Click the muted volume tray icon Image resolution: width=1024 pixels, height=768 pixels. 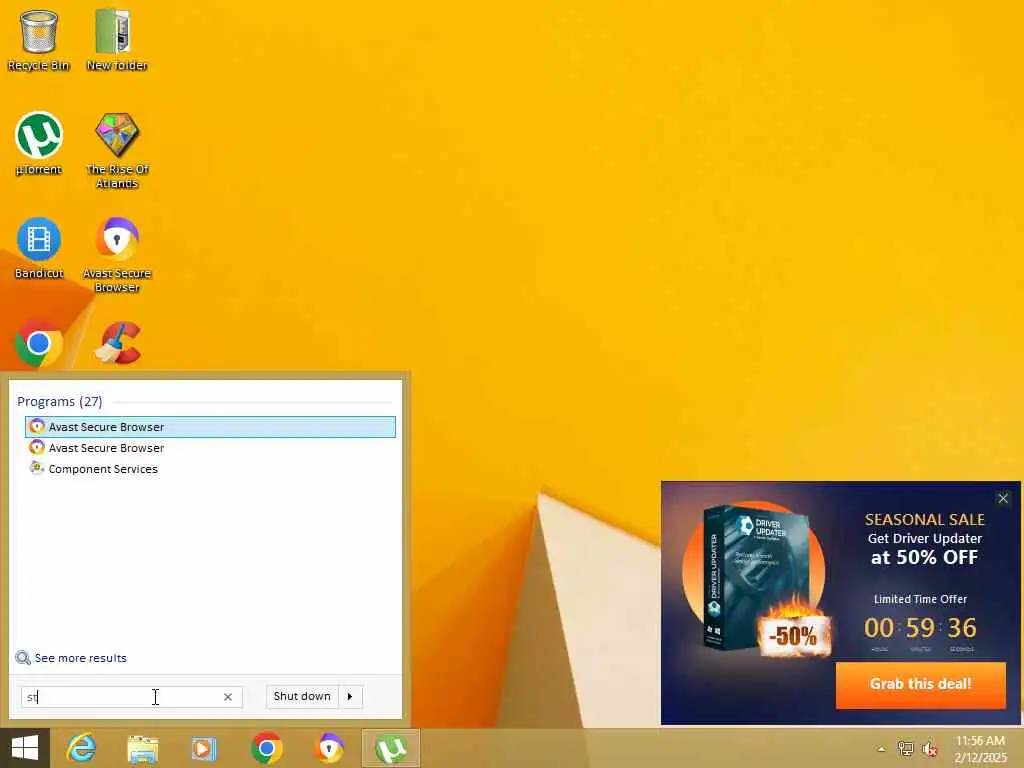tap(929, 749)
